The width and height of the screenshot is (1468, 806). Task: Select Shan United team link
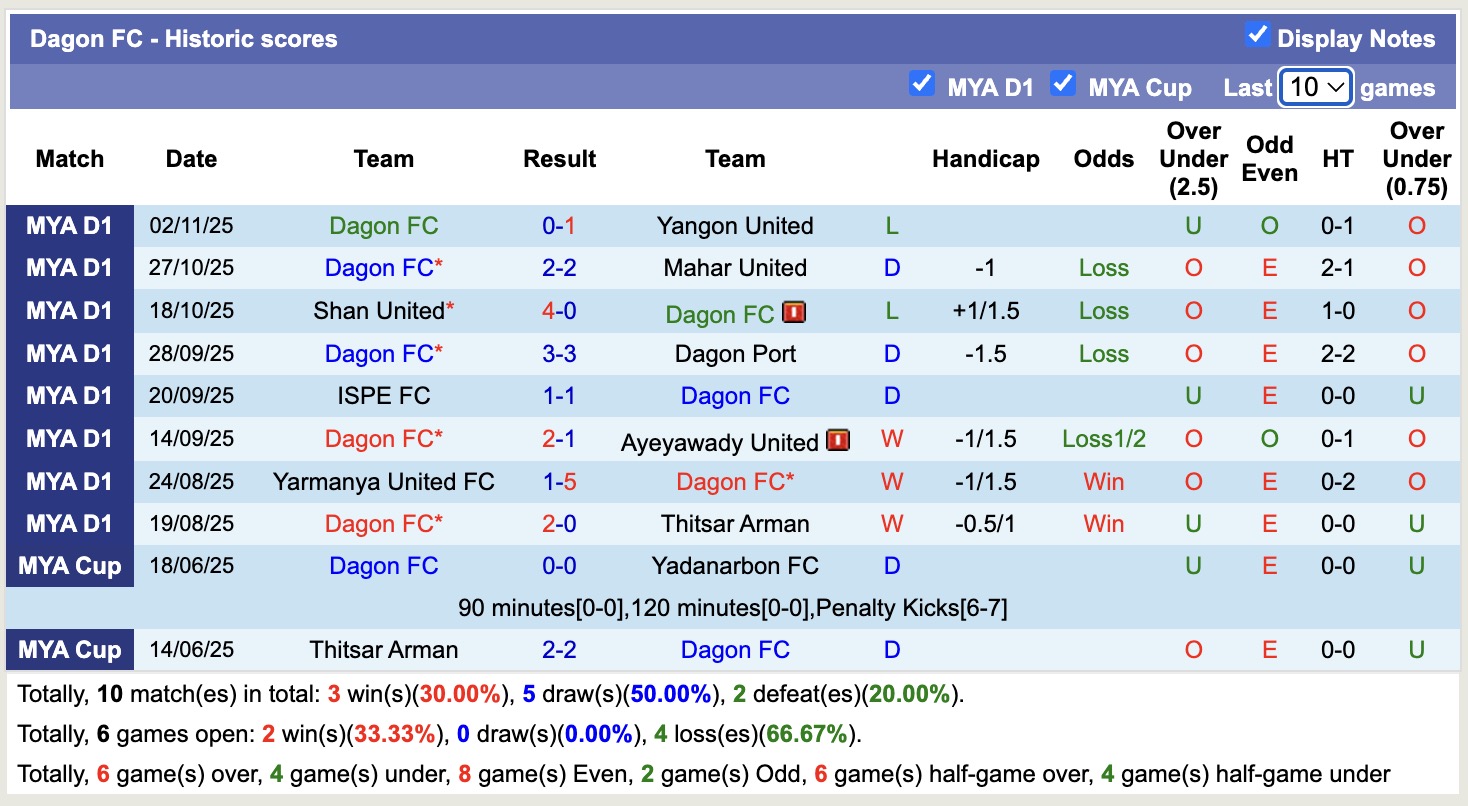tap(378, 311)
